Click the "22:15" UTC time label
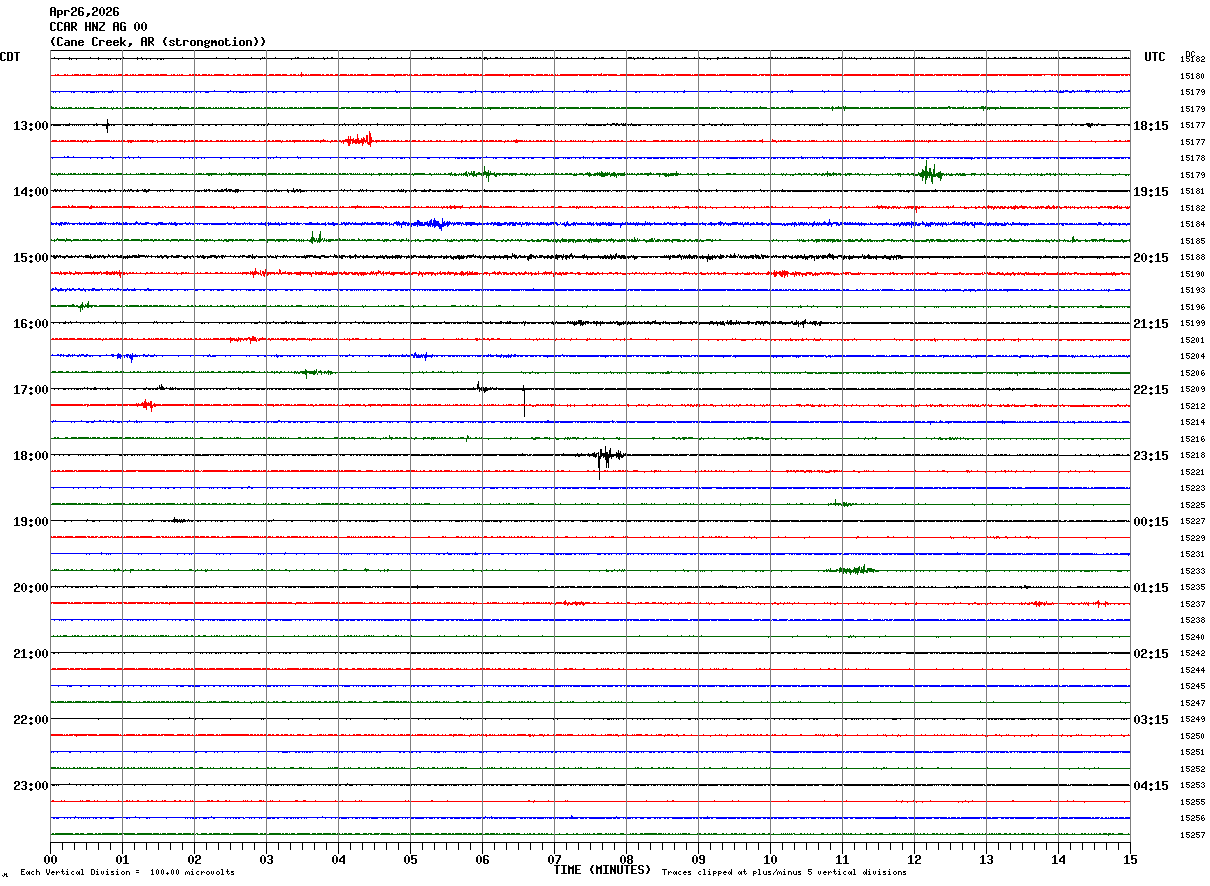Image resolution: width=1210 pixels, height=886 pixels. coord(1151,390)
